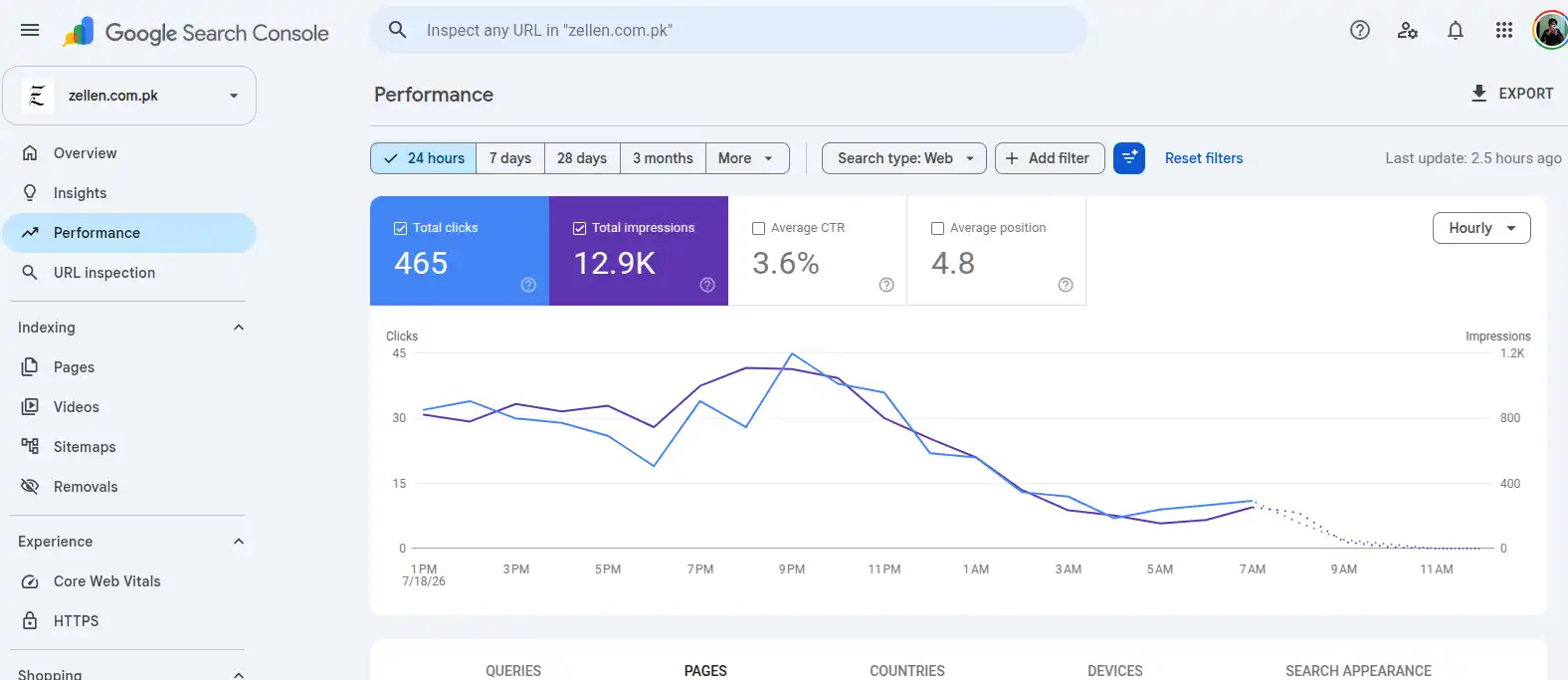The height and width of the screenshot is (680, 1568).
Task: Collapse the Shopping section
Action: pos(239,674)
